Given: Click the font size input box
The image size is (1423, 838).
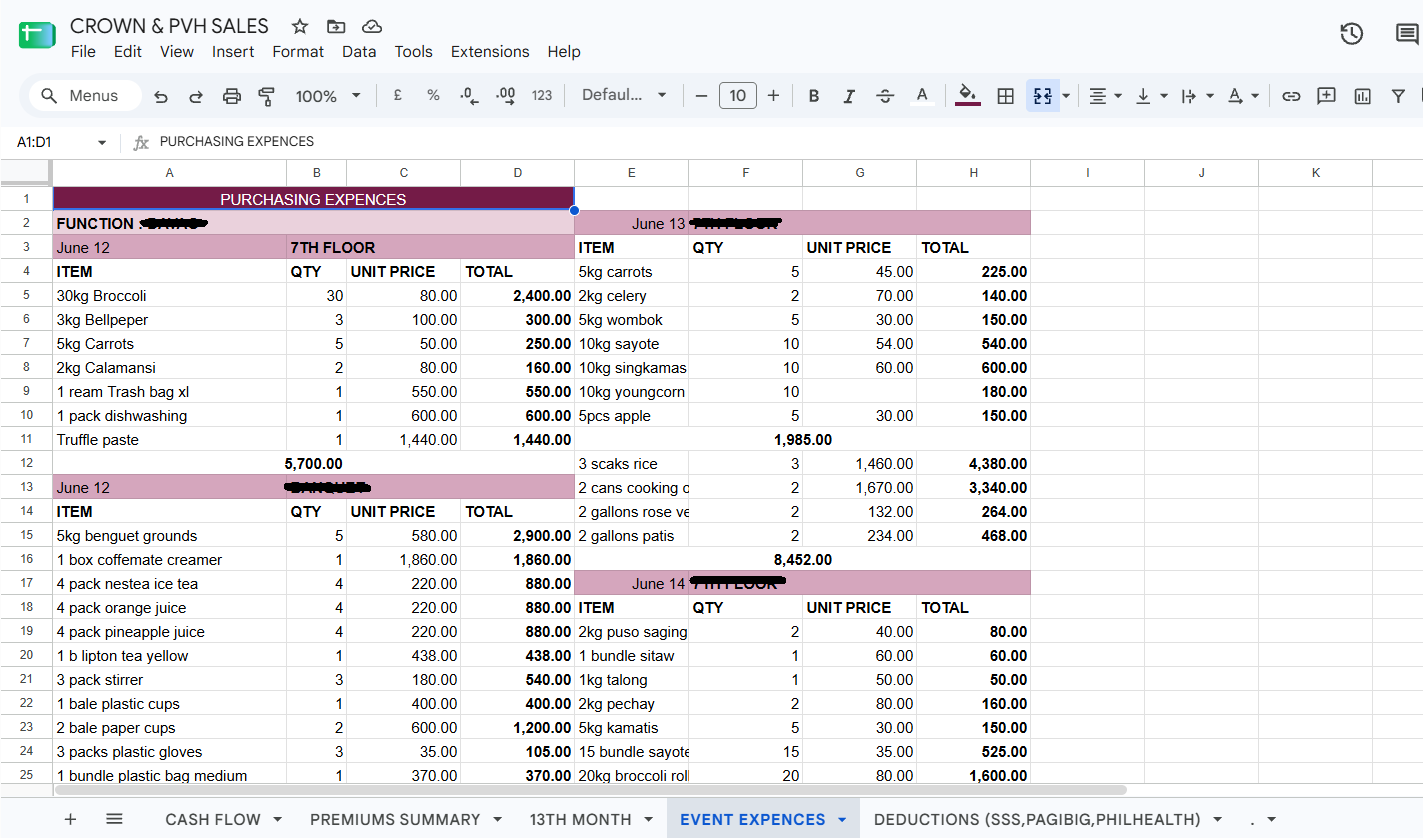Looking at the screenshot, I should click(x=738, y=96).
